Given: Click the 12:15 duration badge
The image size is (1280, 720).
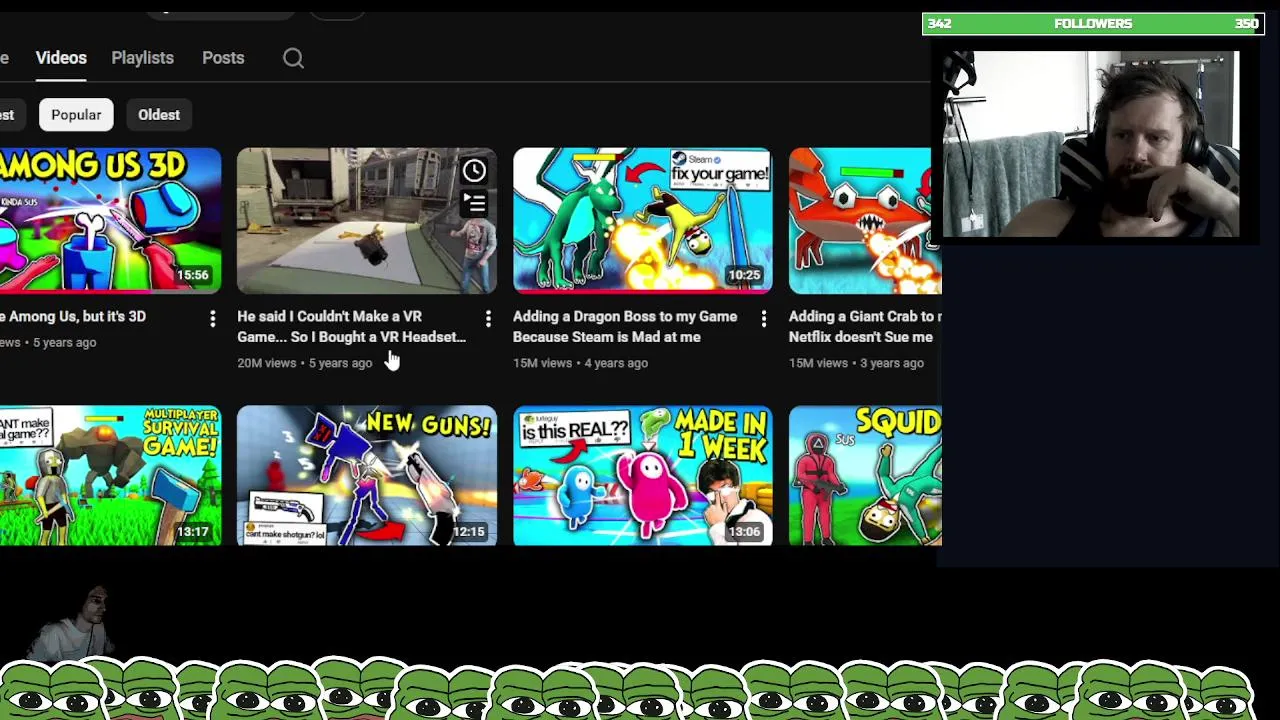Looking at the screenshot, I should 468,532.
